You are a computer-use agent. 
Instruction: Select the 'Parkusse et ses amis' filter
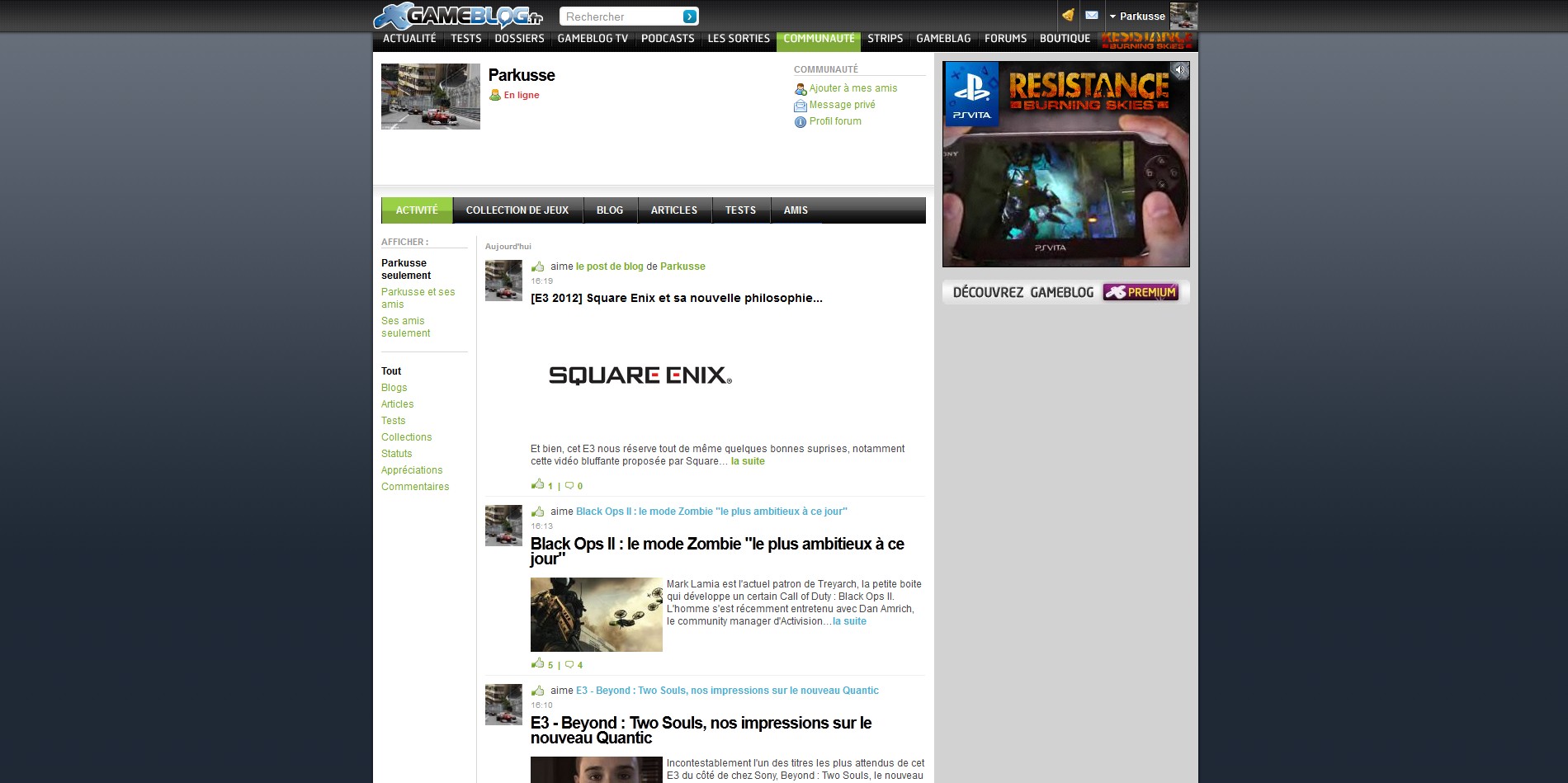(418, 298)
